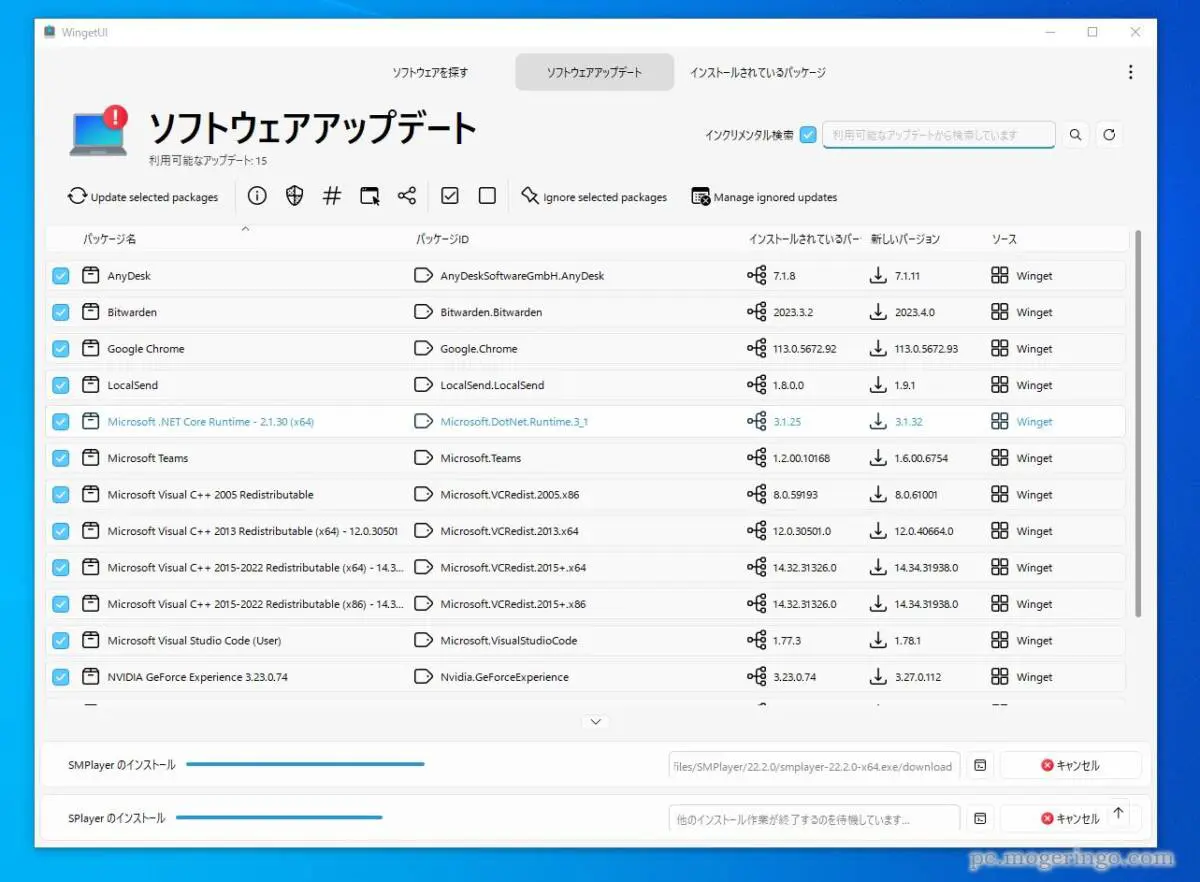Uncheck NVIDIA GeForce Experience checkbox
1200x882 pixels.
(x=61, y=677)
